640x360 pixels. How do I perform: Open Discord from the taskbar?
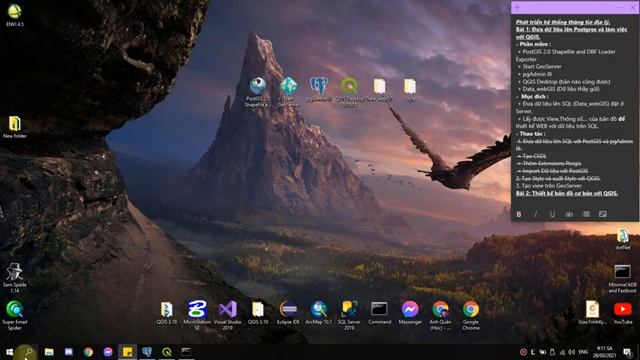pyautogui.click(x=69, y=352)
